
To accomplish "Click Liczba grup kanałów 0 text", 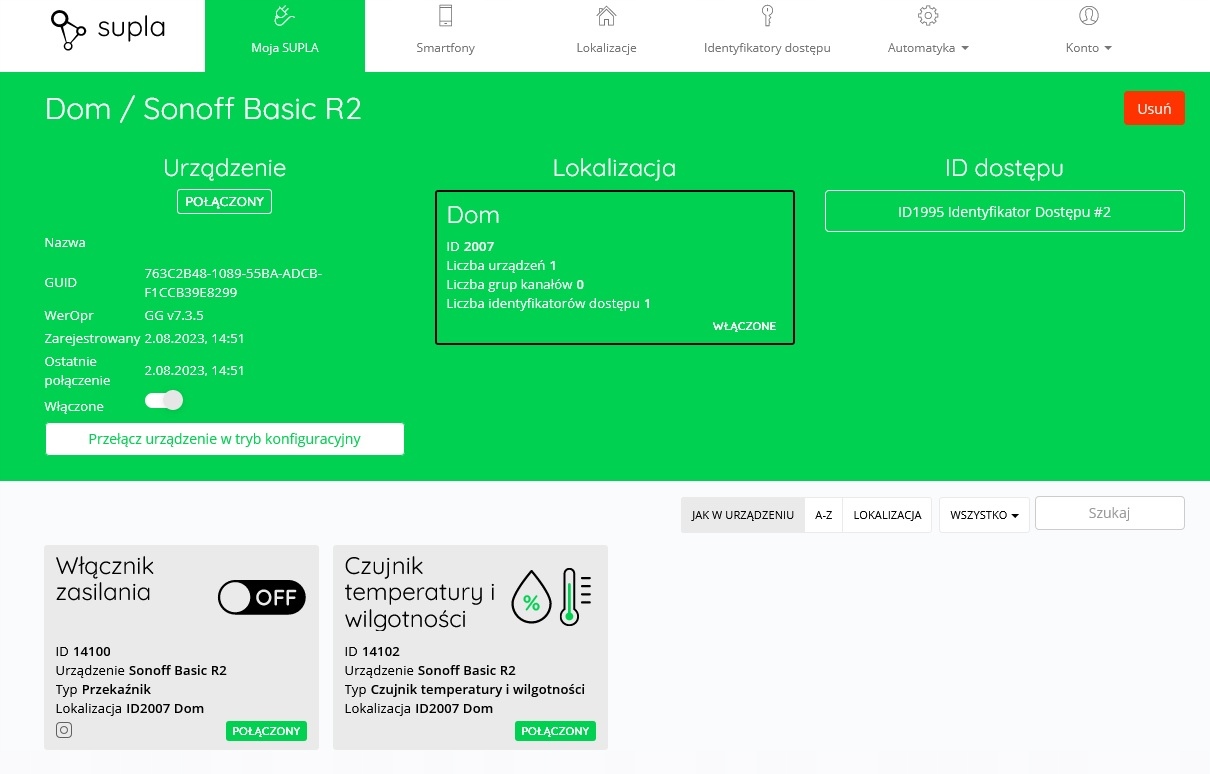I will pos(515,284).
